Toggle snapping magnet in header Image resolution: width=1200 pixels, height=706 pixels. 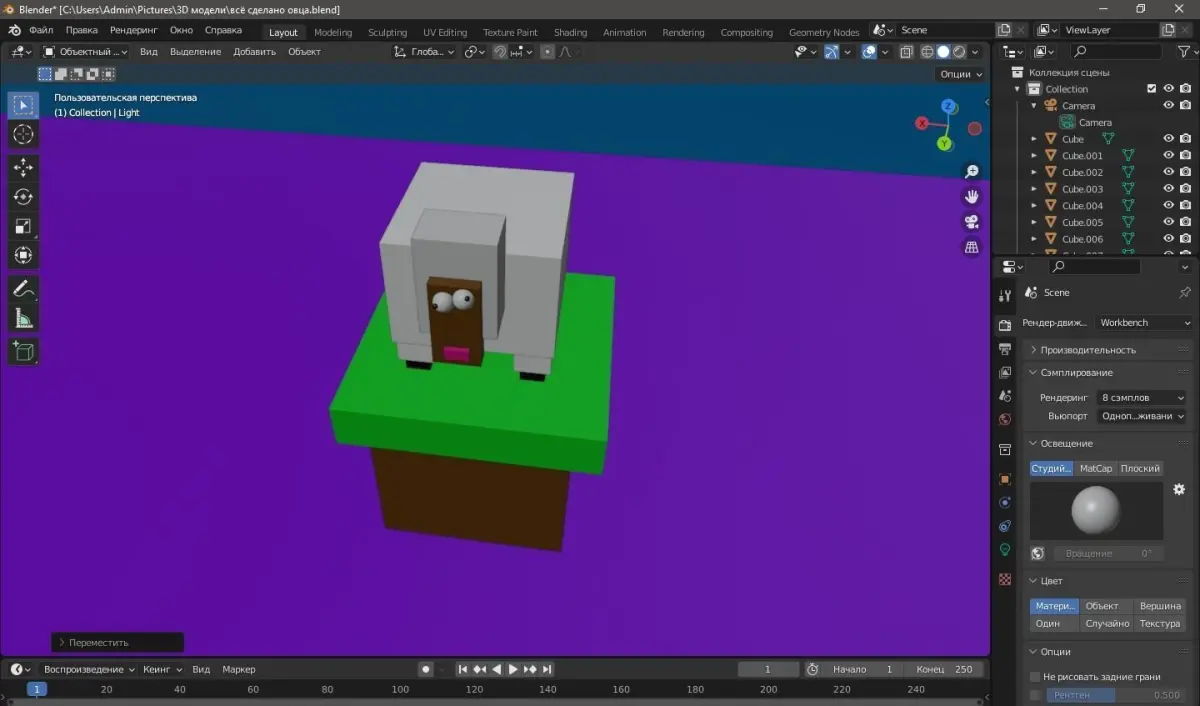[499, 51]
